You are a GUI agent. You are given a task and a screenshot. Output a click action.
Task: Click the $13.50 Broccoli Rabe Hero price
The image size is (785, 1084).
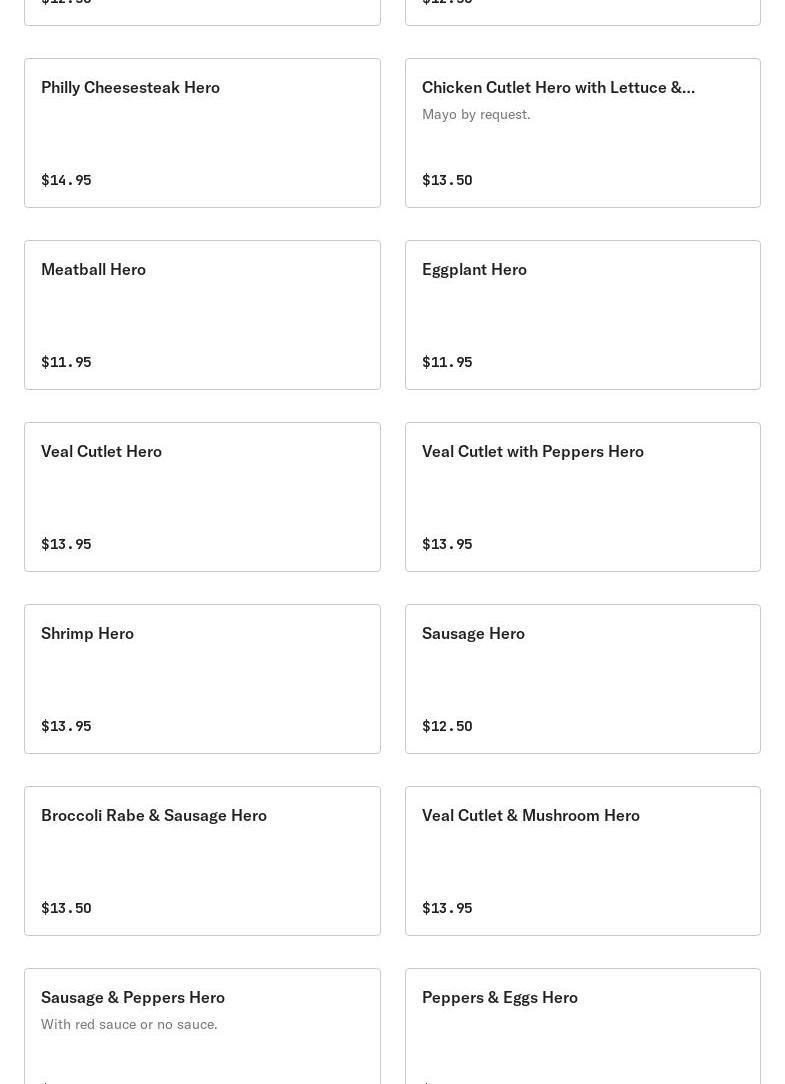pos(66,908)
